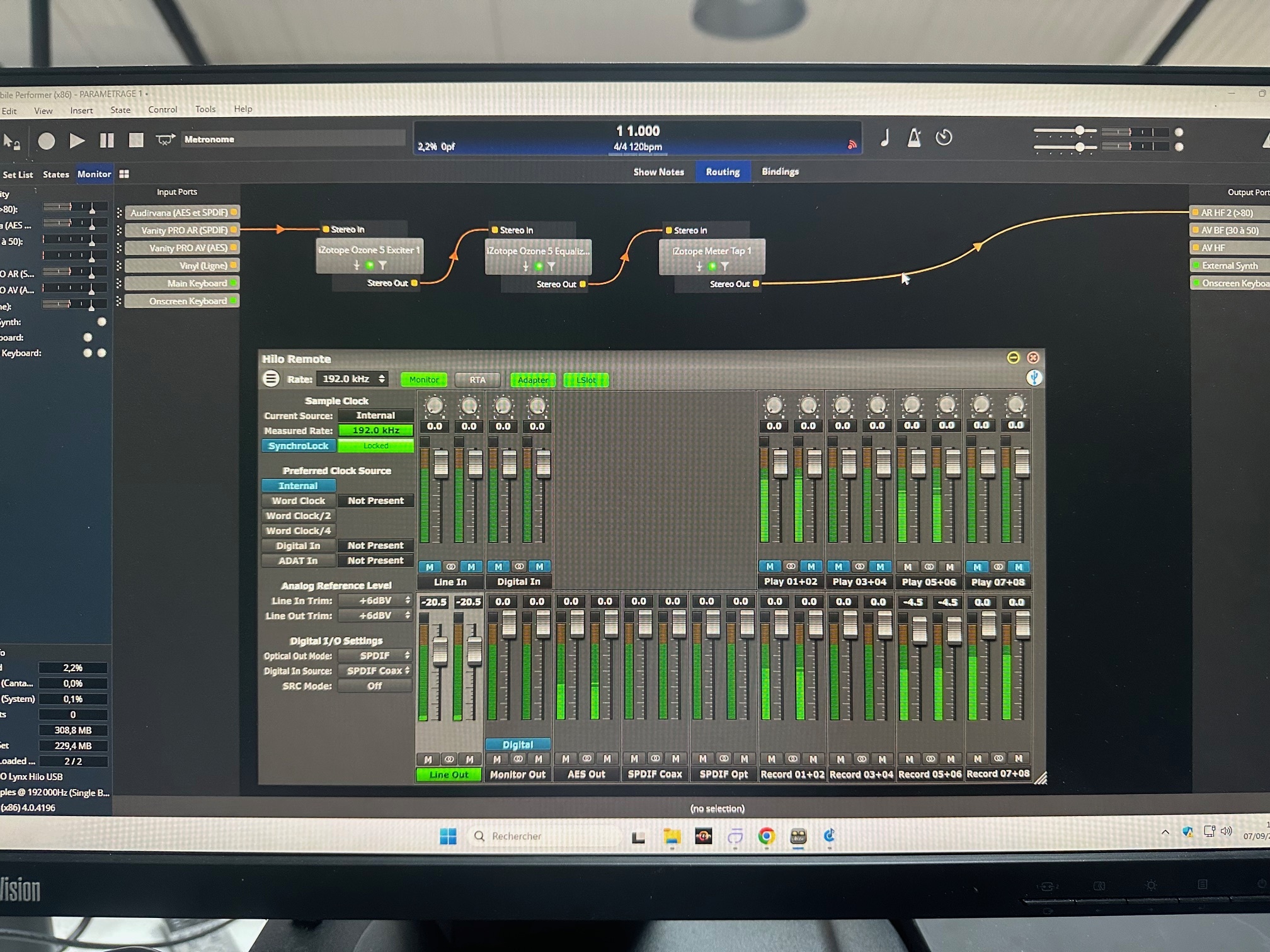Open Hilo Remote hamburger menu

271,378
